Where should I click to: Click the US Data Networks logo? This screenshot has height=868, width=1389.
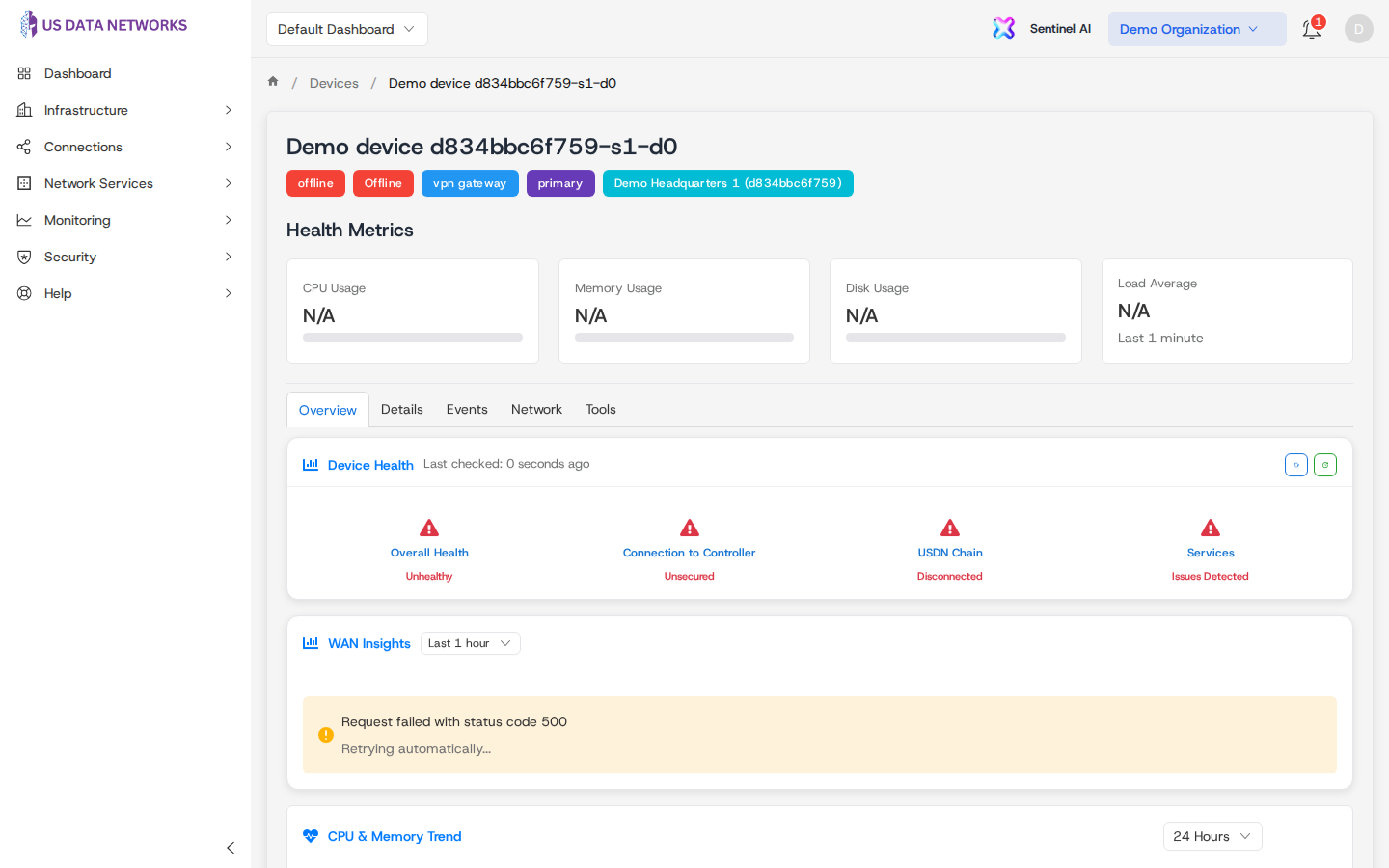[x=103, y=25]
